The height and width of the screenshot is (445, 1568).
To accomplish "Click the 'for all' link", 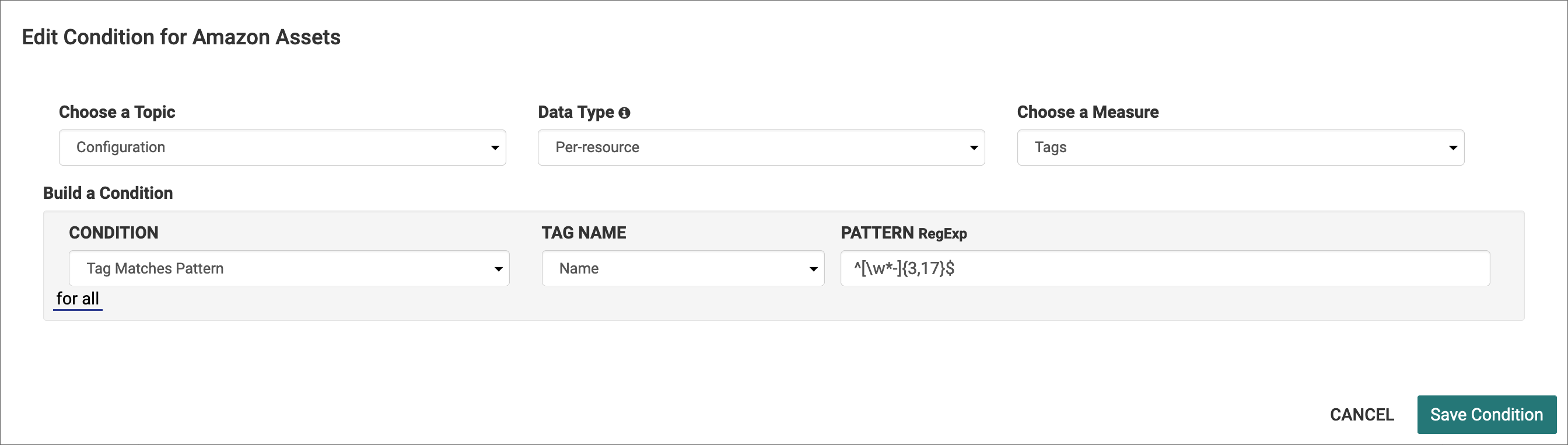I will point(78,299).
